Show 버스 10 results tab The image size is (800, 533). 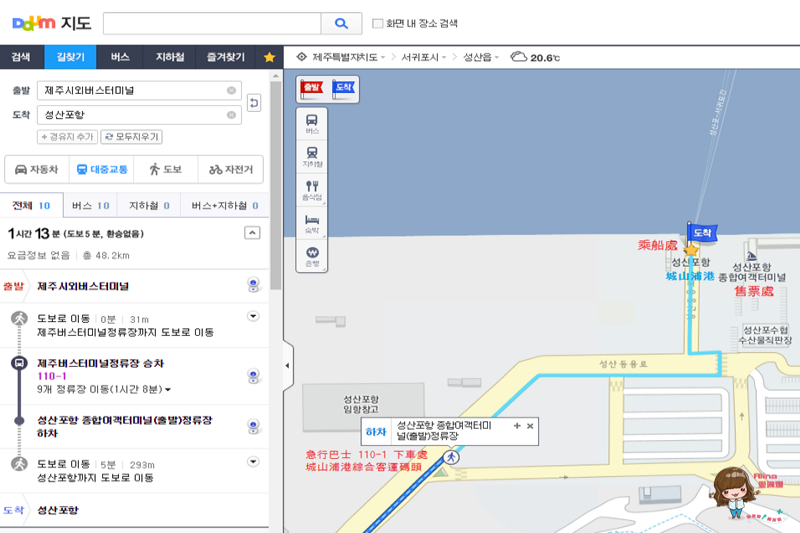tap(90, 206)
